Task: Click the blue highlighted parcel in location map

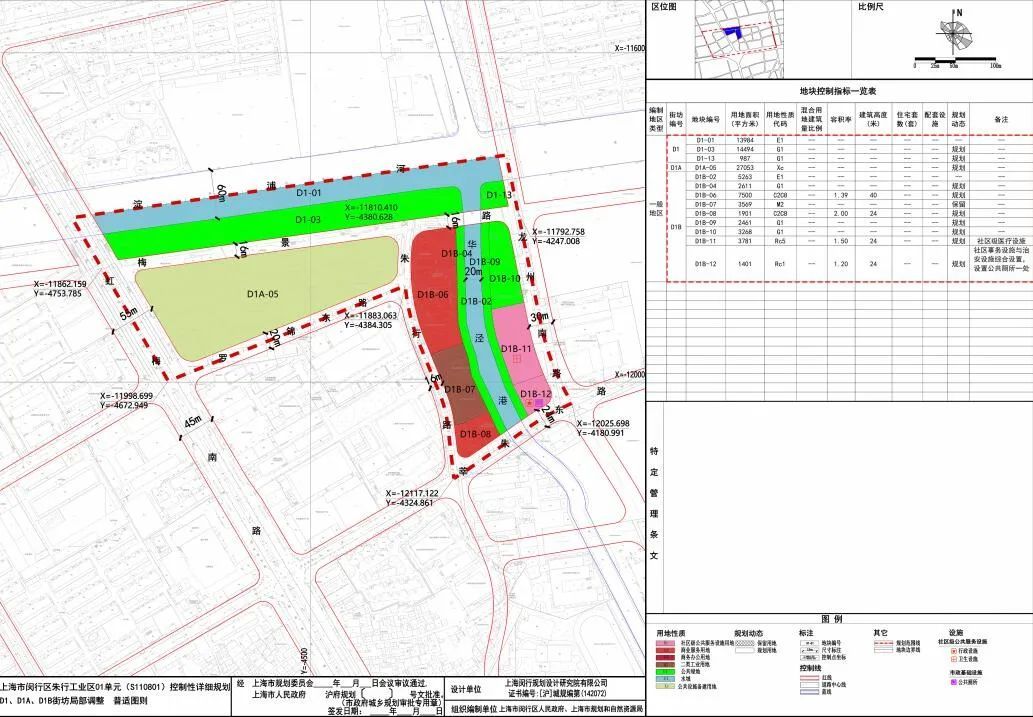Action: click(733, 32)
